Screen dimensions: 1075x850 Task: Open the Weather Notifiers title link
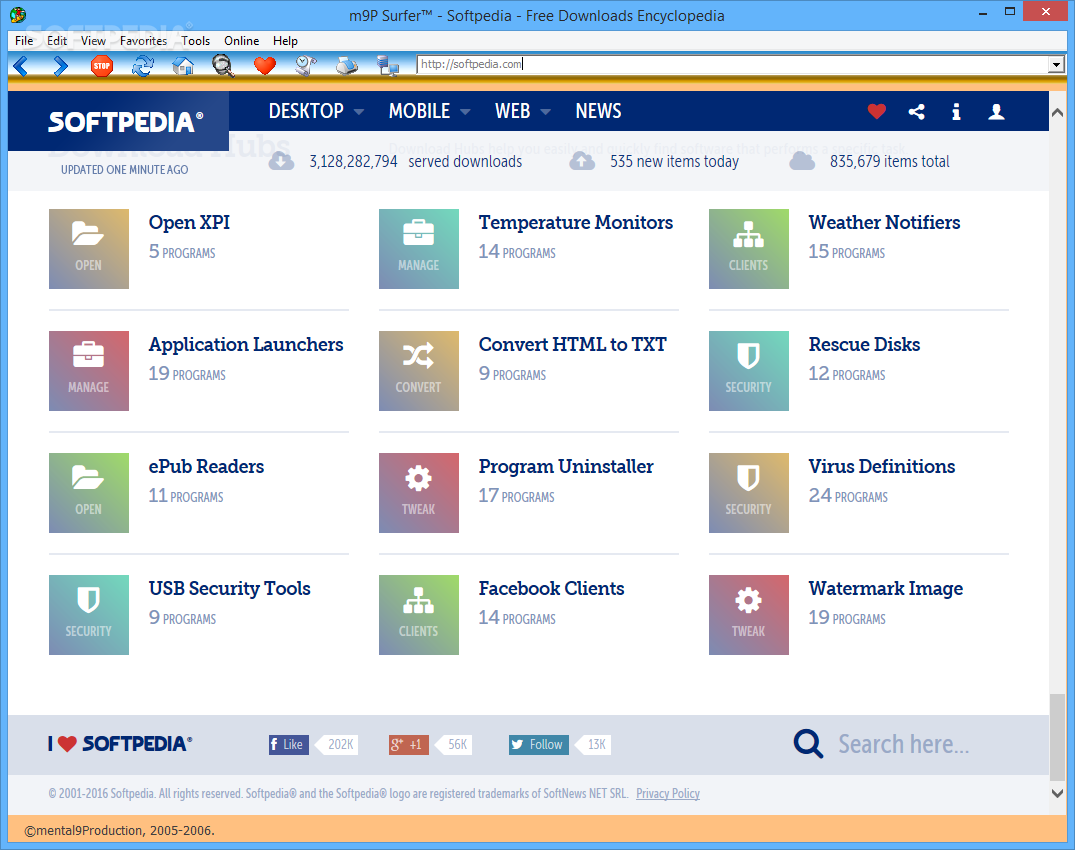coord(884,222)
